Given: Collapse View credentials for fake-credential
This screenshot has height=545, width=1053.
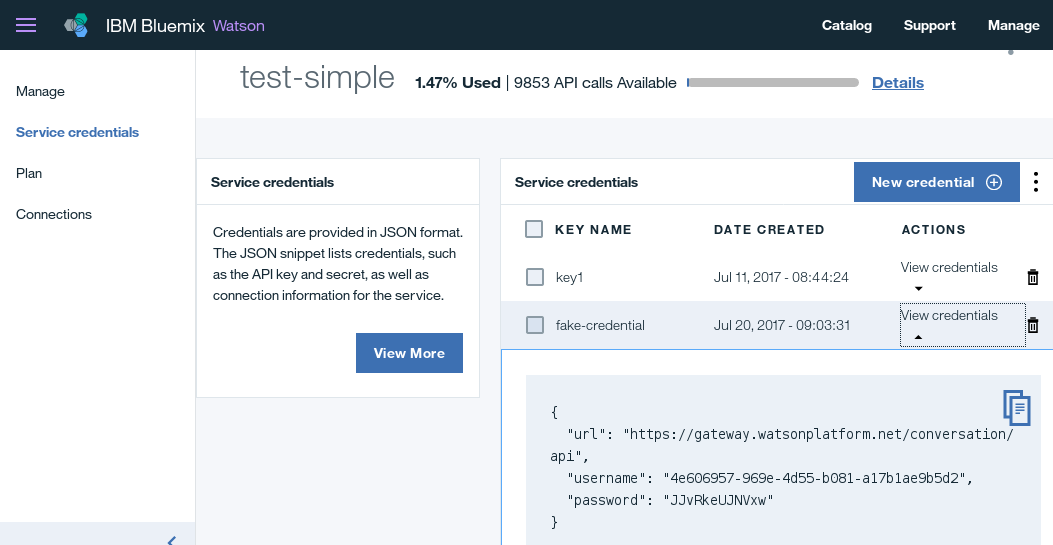Looking at the screenshot, I should 962,325.
